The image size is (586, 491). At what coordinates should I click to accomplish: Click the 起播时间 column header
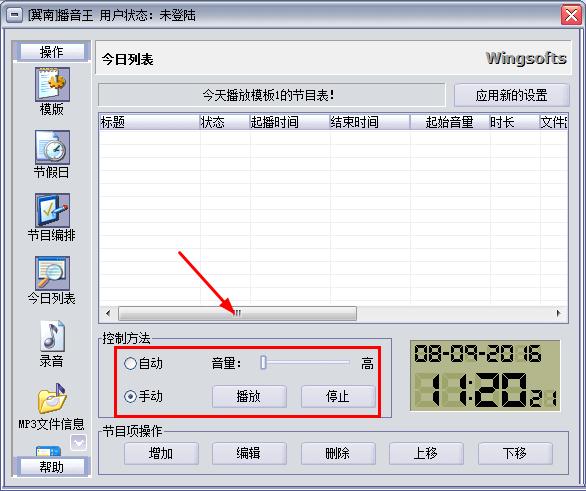(x=290, y=122)
